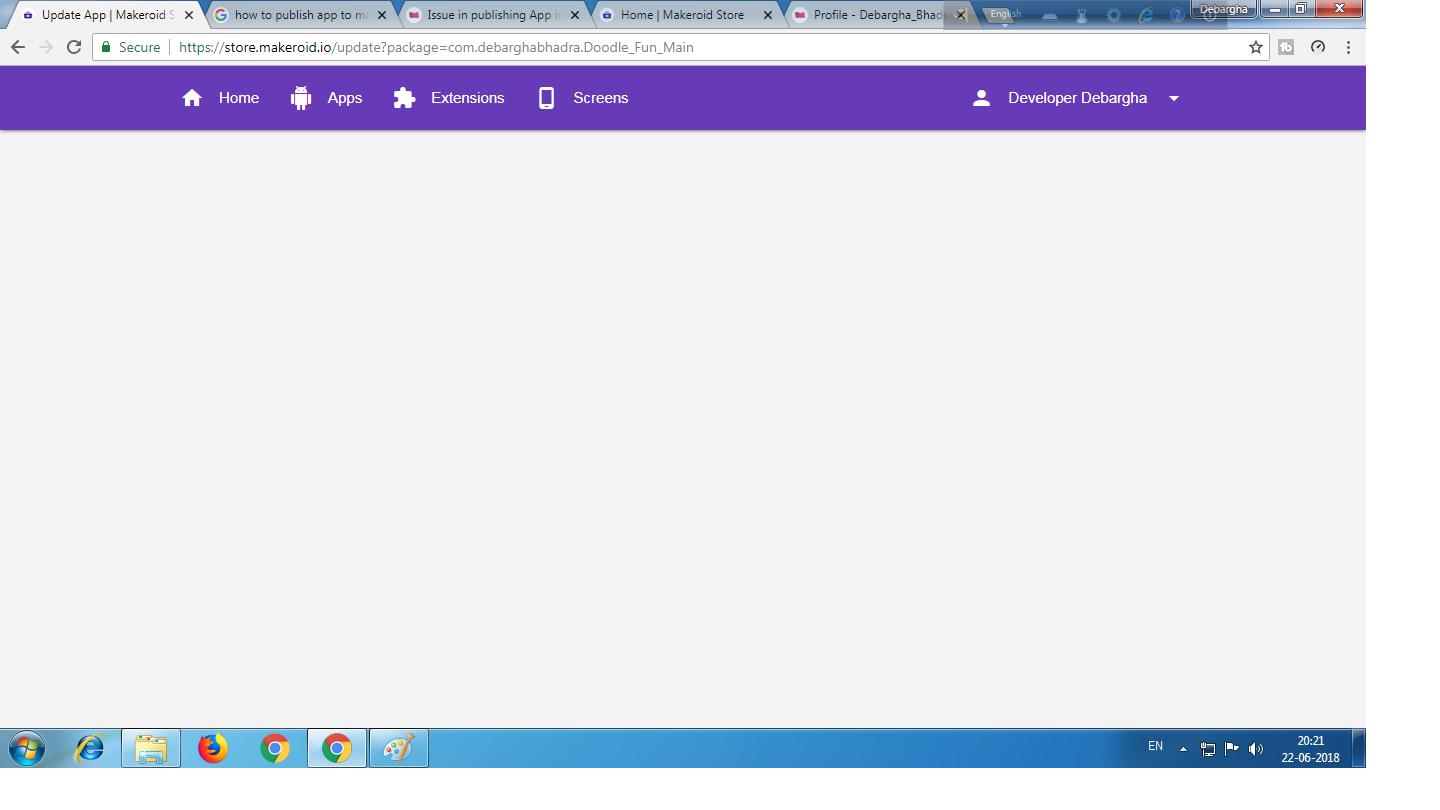Switch to the 'Home | Makeroid Store' tab
Image resolution: width=1440 pixels, height=810 pixels.
click(682, 15)
